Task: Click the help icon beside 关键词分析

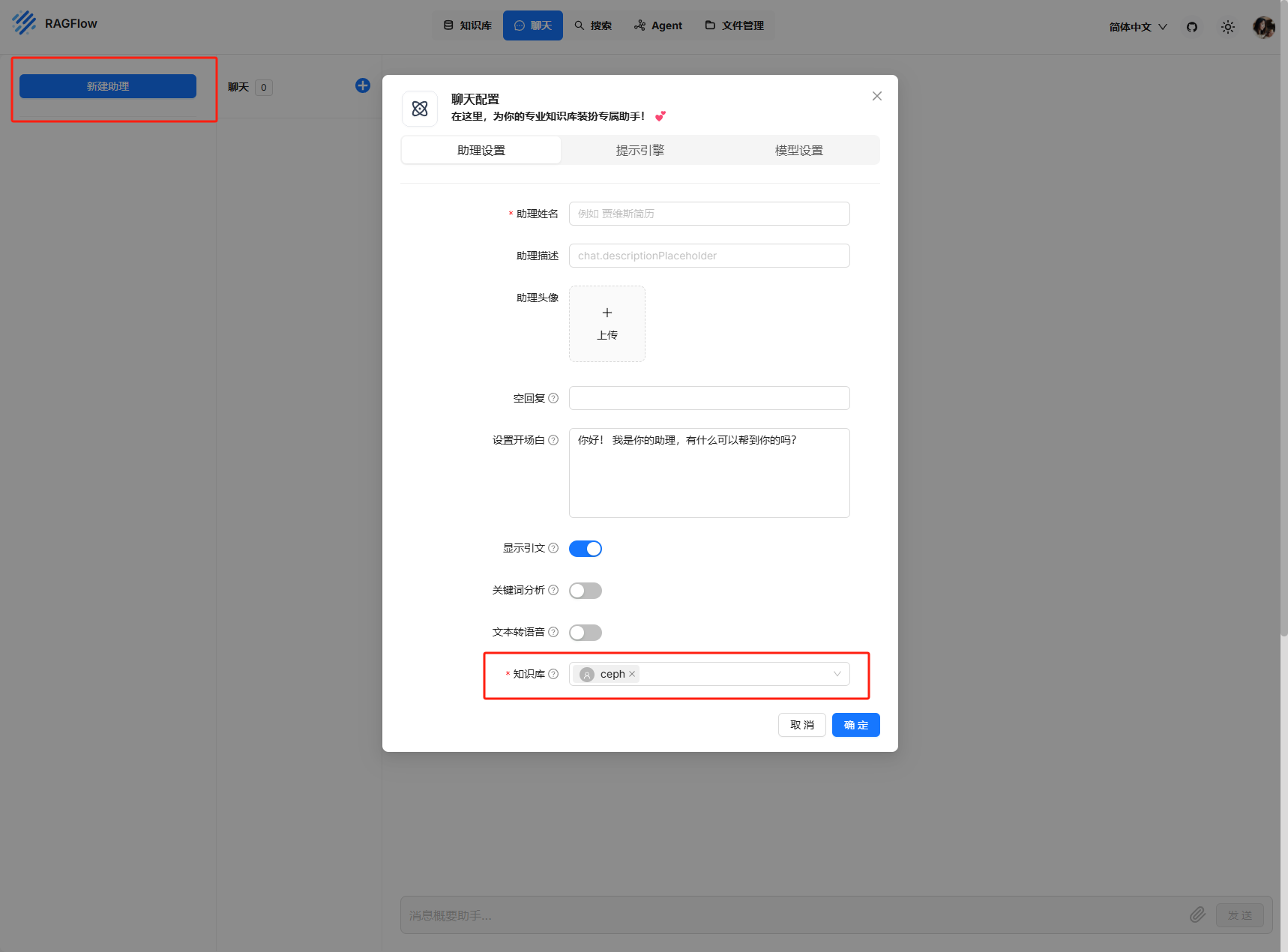Action: coord(553,590)
